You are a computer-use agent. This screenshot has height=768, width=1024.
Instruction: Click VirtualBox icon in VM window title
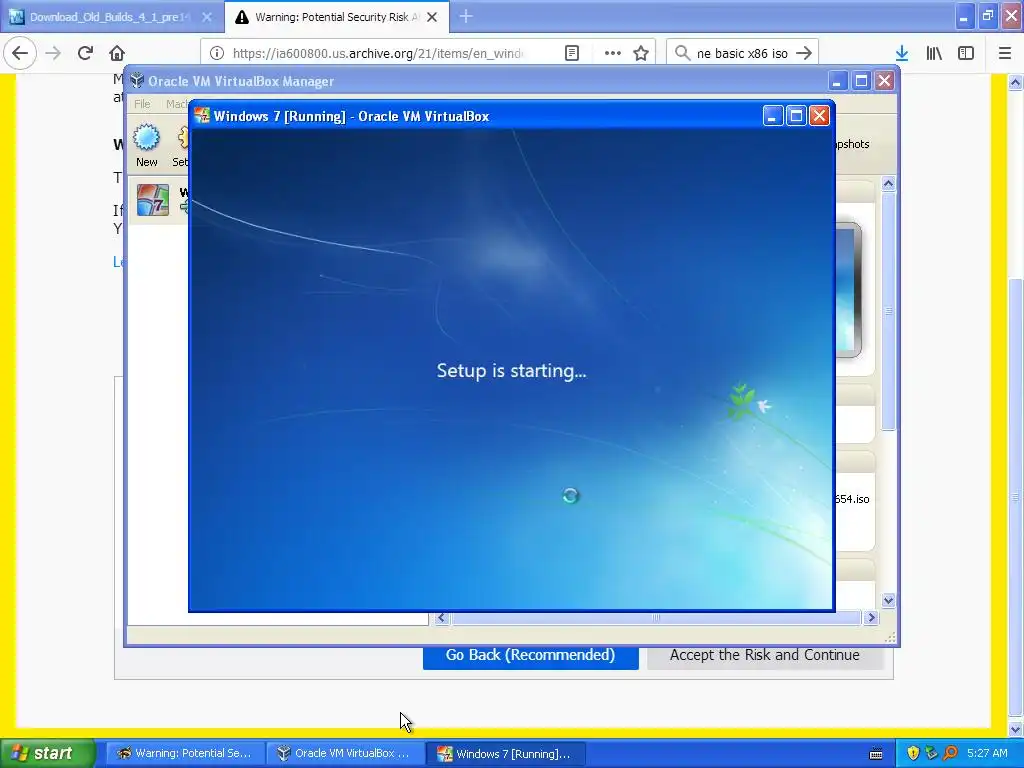202,116
